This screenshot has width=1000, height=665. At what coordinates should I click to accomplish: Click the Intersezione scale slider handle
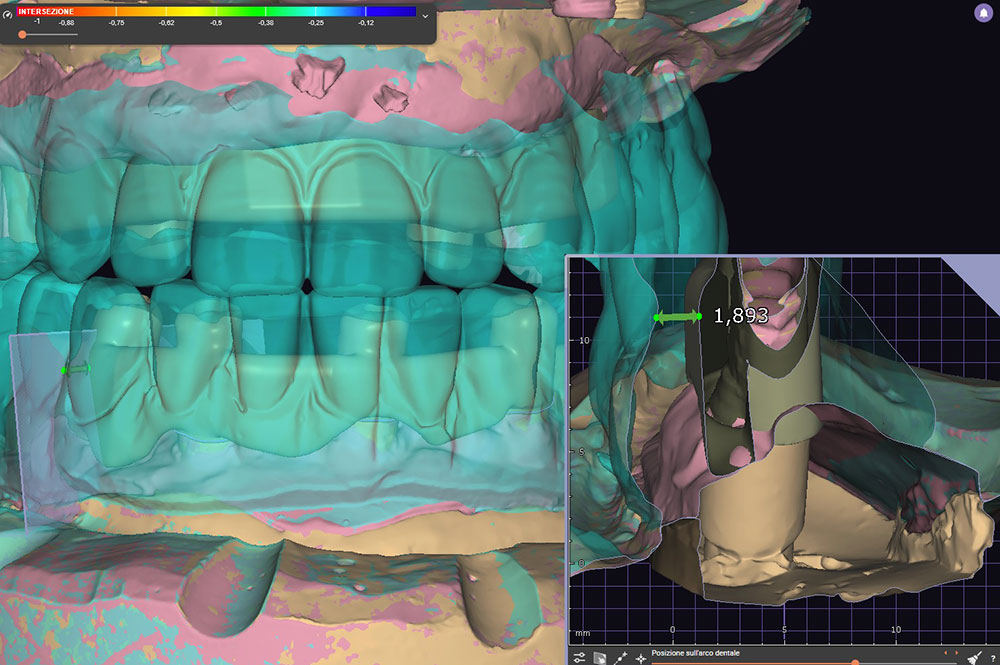coord(22,35)
